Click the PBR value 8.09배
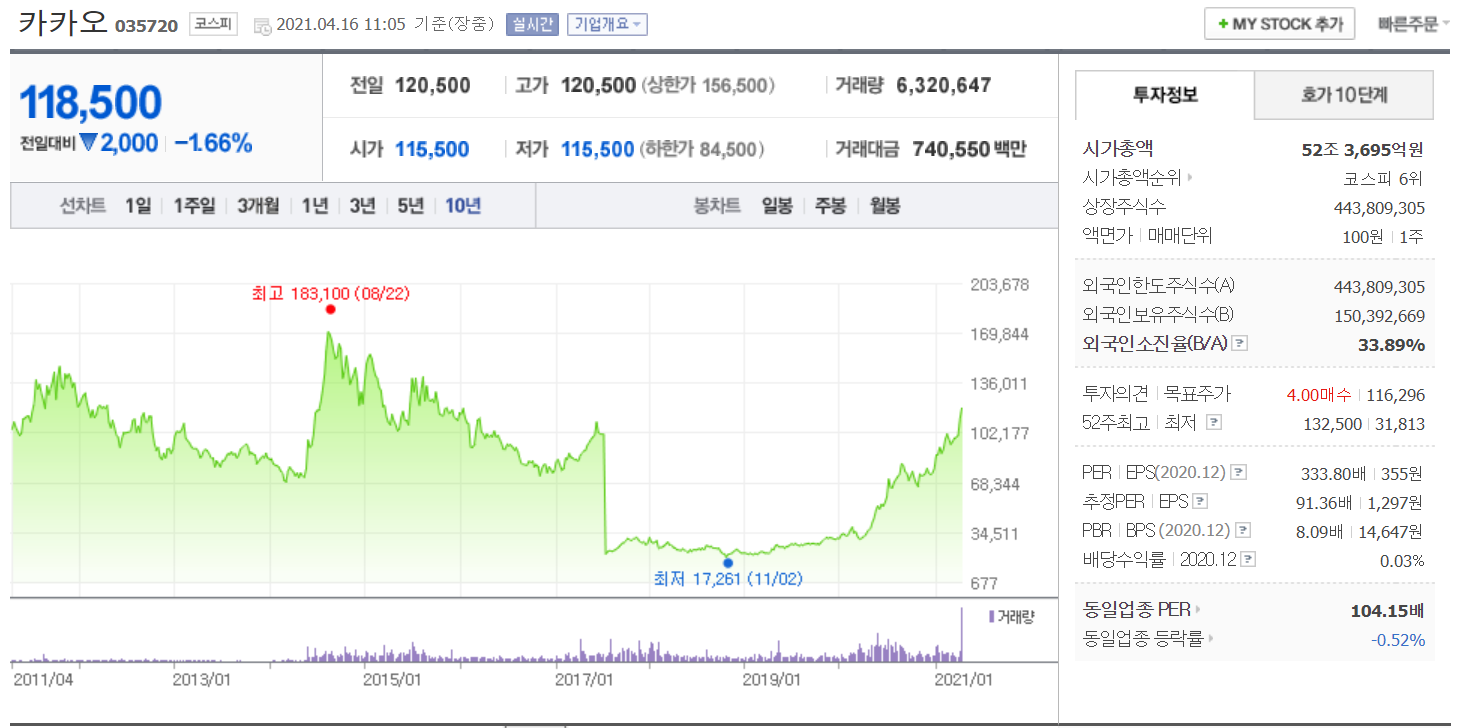The height and width of the screenshot is (728, 1461). 1319,531
